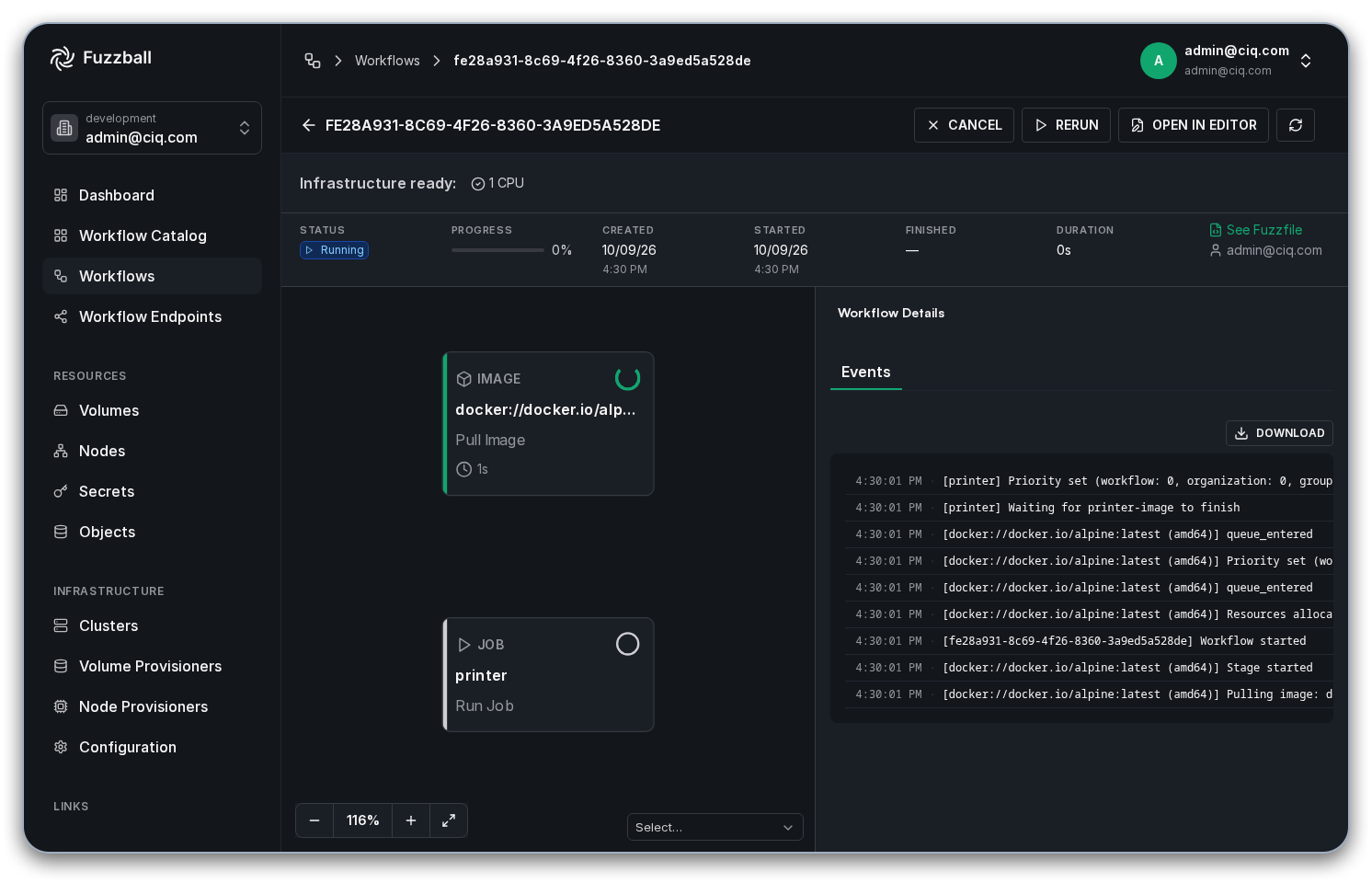Click the IMAGE cube icon
Image resolution: width=1372 pixels, height=883 pixels.
pos(464,379)
